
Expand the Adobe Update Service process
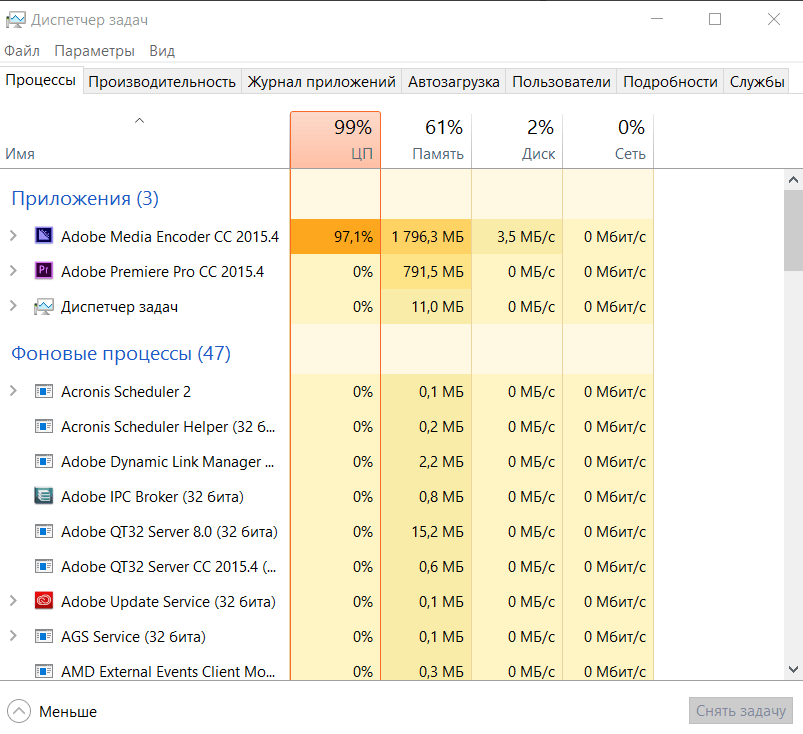(13, 601)
